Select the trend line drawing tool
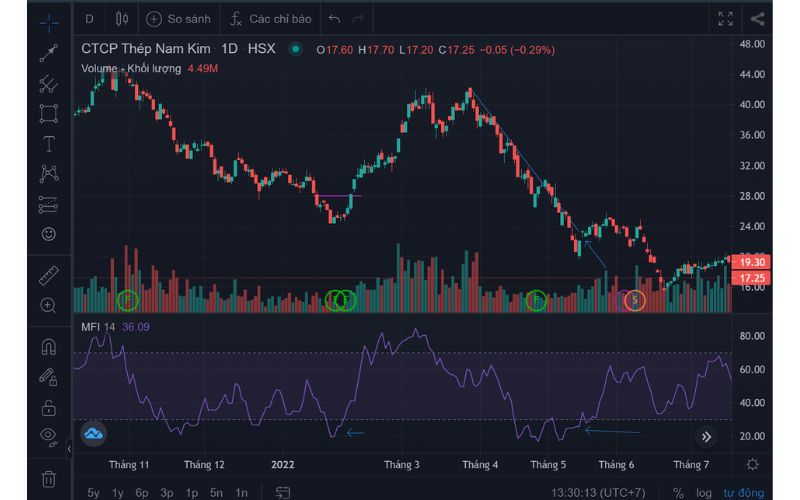The image size is (800, 500). [48, 53]
